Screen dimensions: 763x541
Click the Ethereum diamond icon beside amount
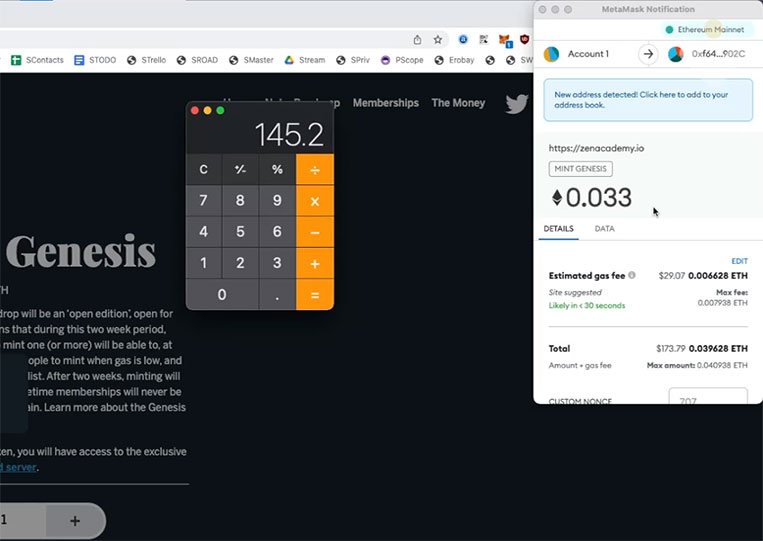(x=557, y=198)
